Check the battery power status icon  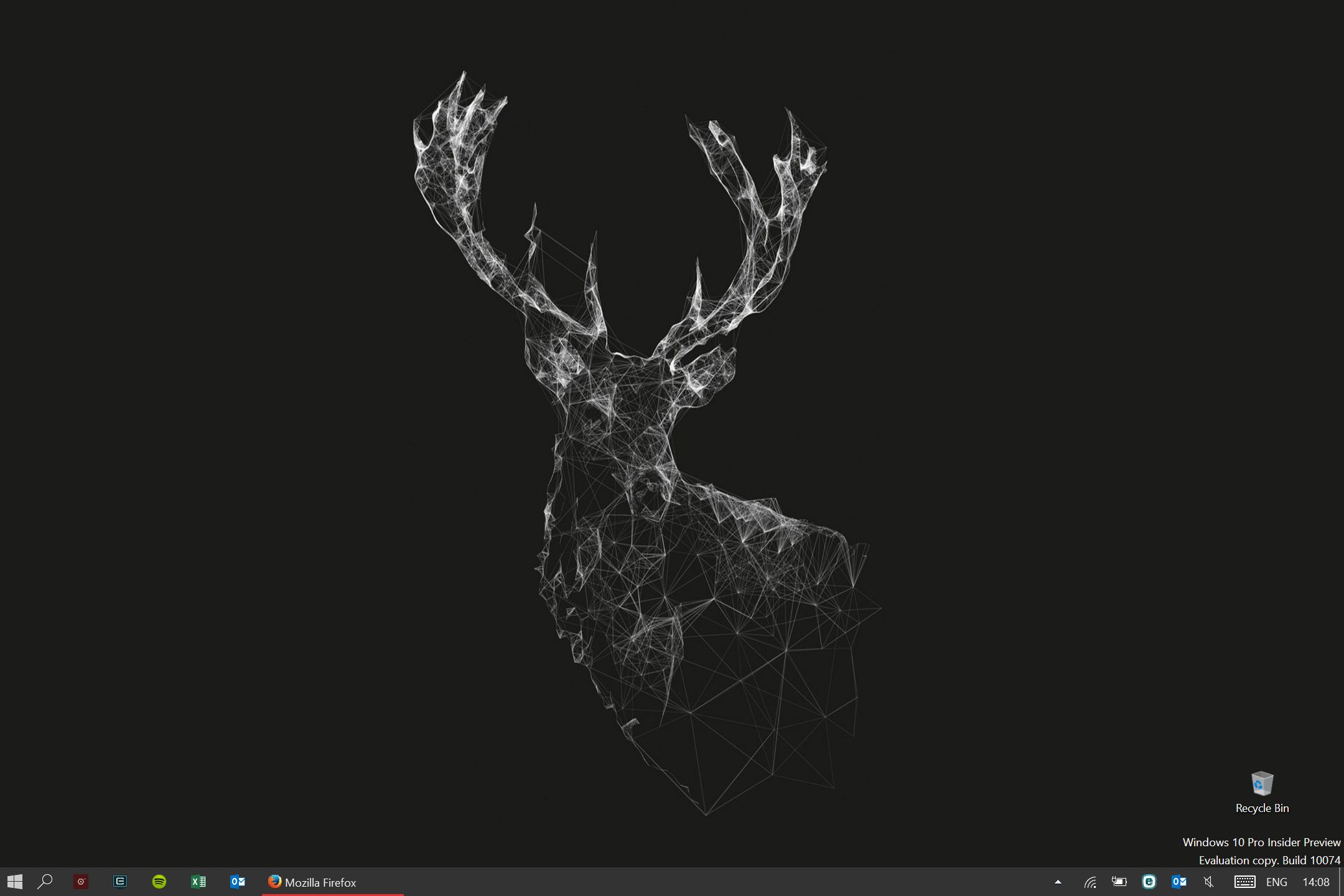(x=1119, y=882)
